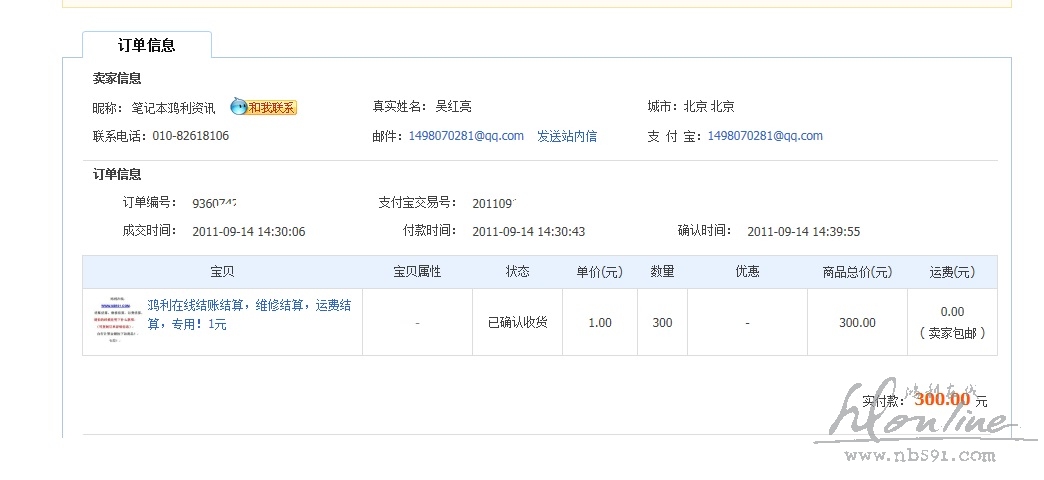Click the 卖家包邮 shipping note
This screenshot has width=1044, height=480.
(x=952, y=333)
